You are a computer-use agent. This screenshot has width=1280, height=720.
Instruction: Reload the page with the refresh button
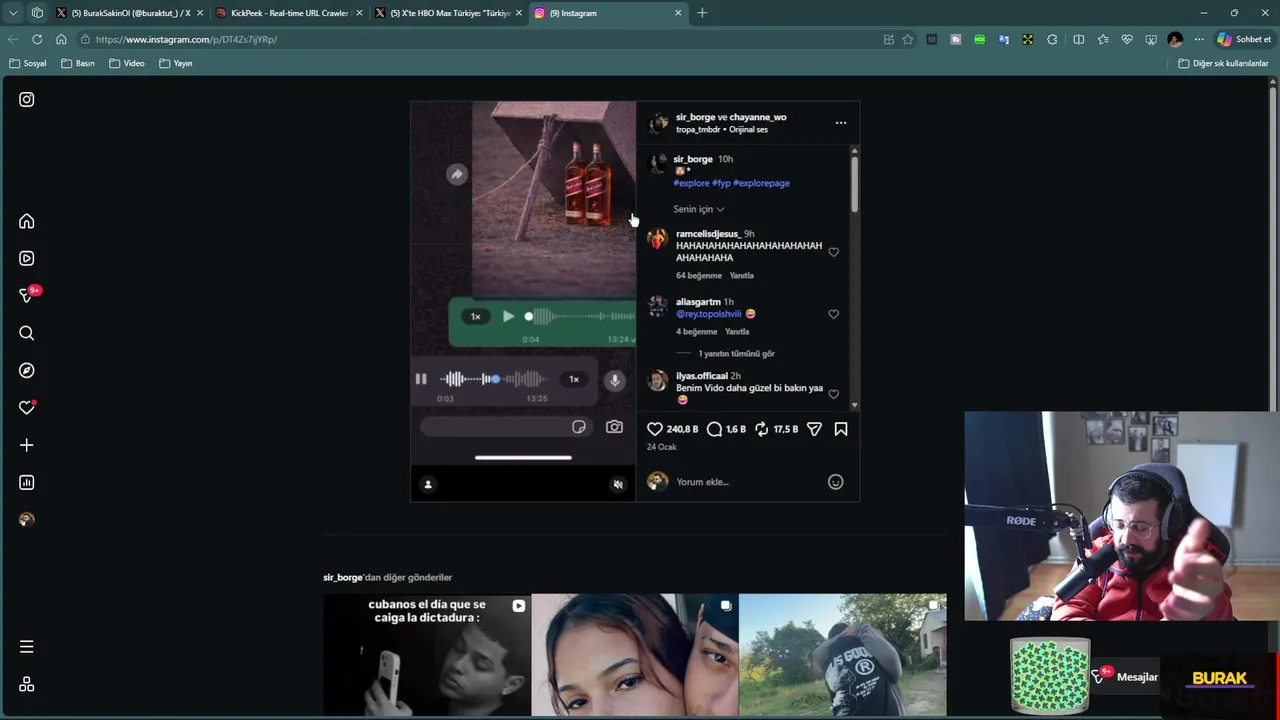(x=37, y=39)
